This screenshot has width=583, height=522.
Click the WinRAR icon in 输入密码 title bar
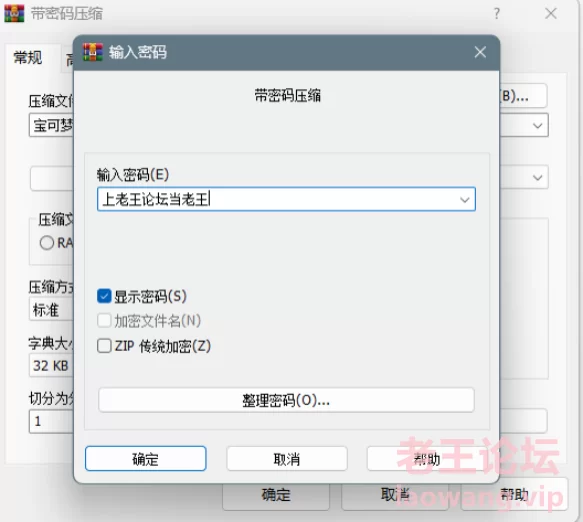pyautogui.click(x=93, y=52)
